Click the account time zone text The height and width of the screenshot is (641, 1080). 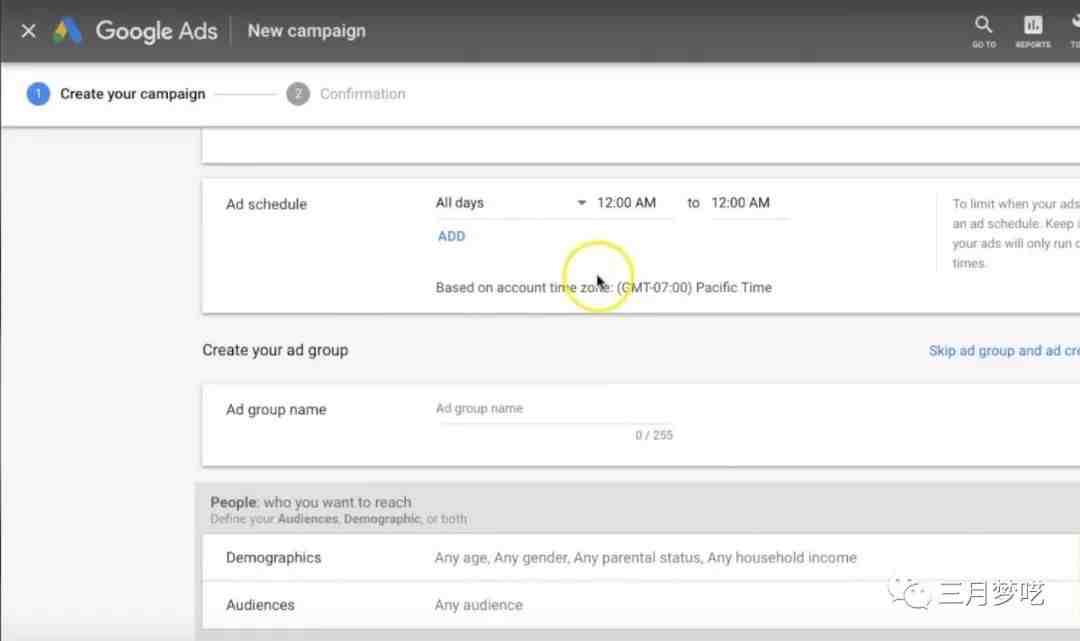(603, 288)
